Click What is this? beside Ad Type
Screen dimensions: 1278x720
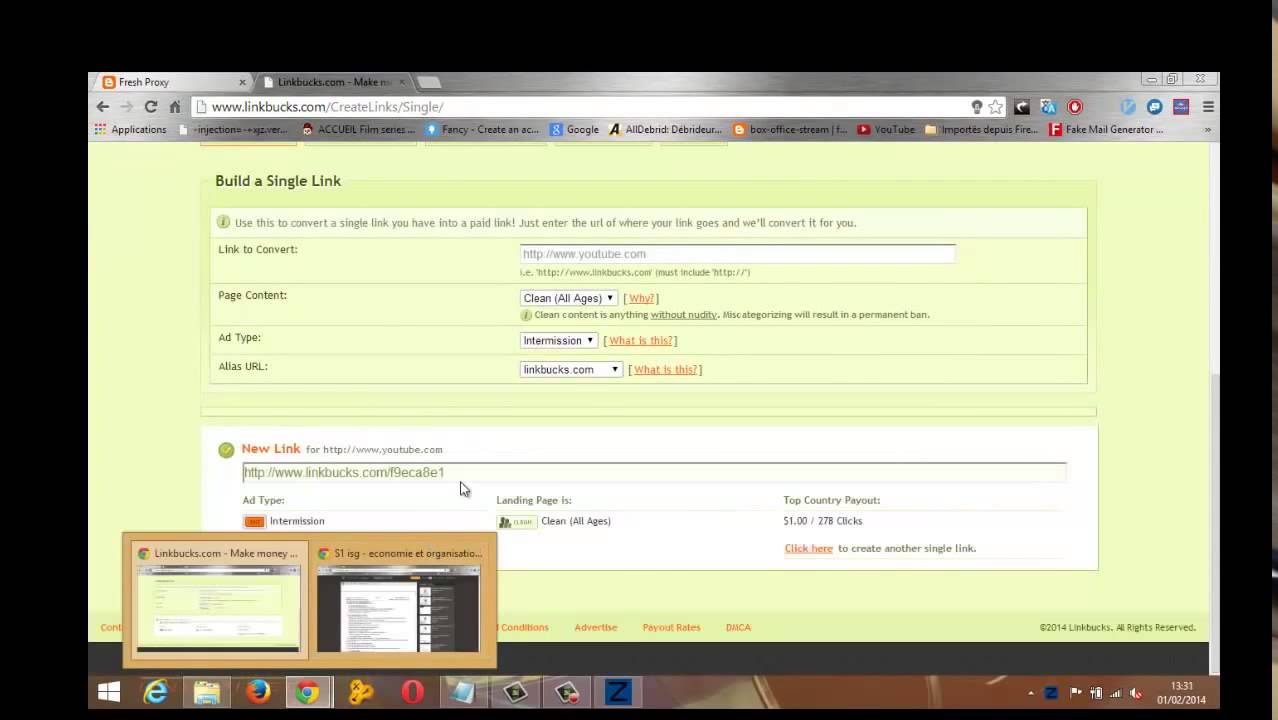coord(641,341)
